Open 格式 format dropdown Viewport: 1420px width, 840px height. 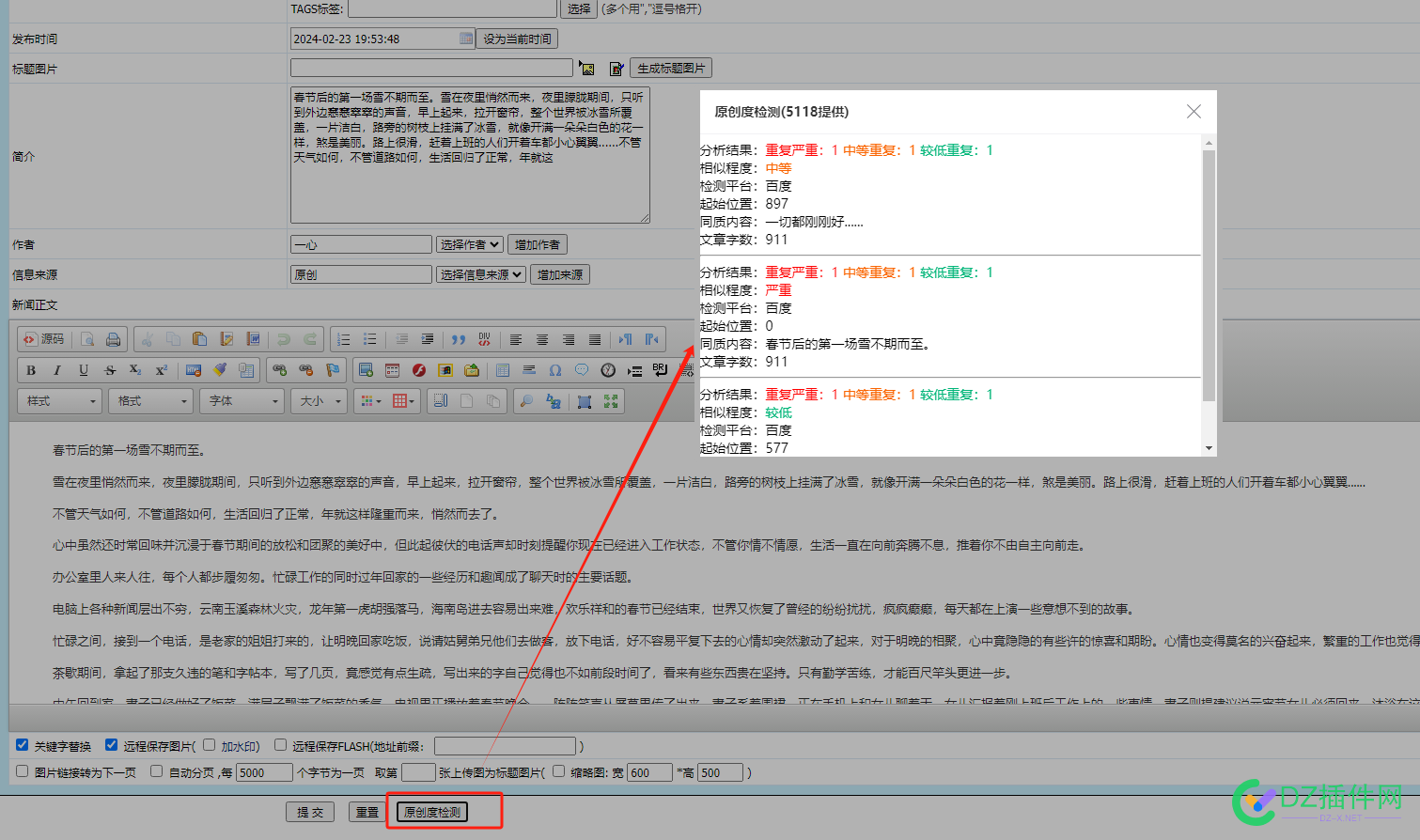click(x=150, y=401)
